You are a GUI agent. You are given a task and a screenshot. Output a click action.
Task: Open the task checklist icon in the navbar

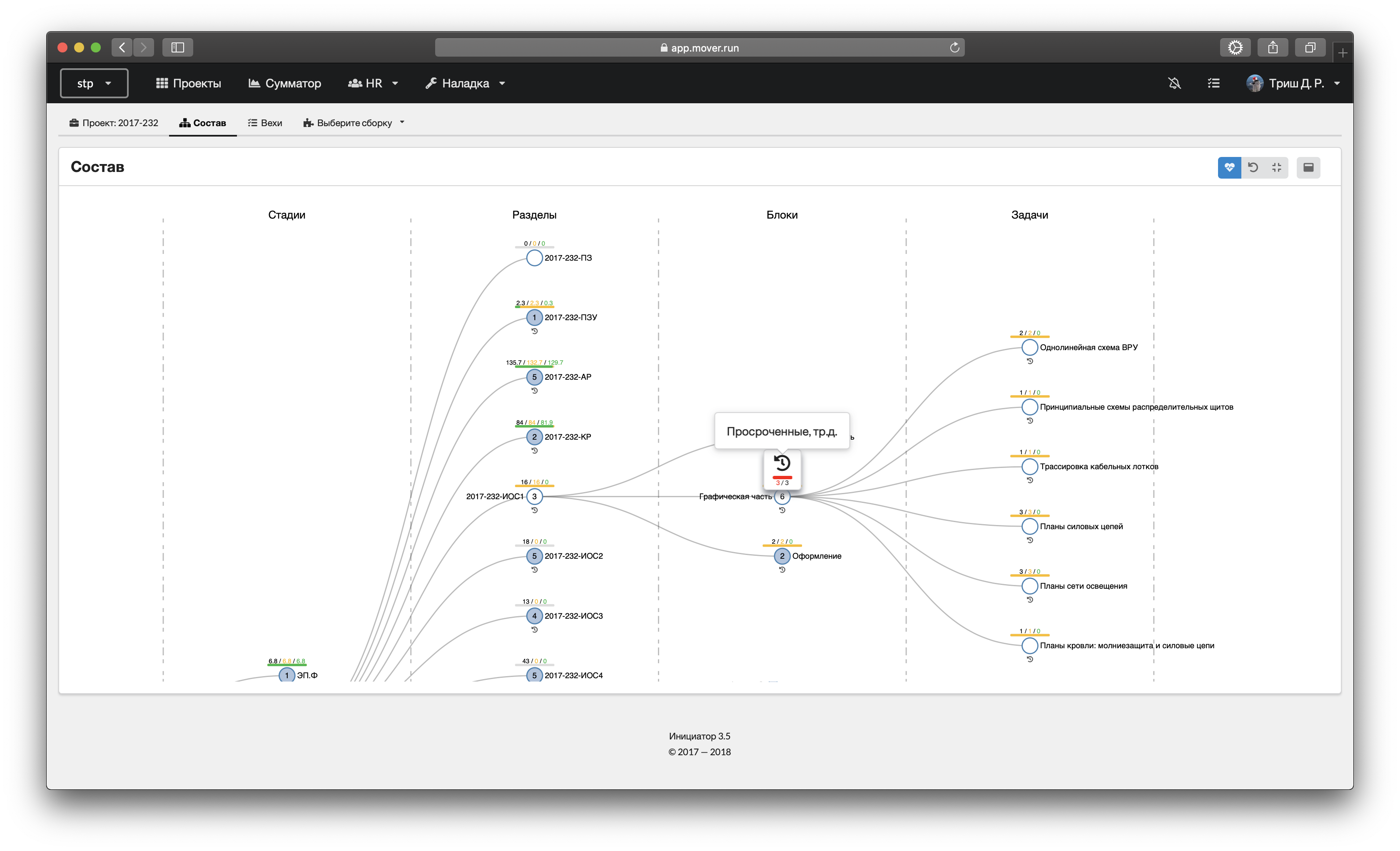[x=1213, y=84]
